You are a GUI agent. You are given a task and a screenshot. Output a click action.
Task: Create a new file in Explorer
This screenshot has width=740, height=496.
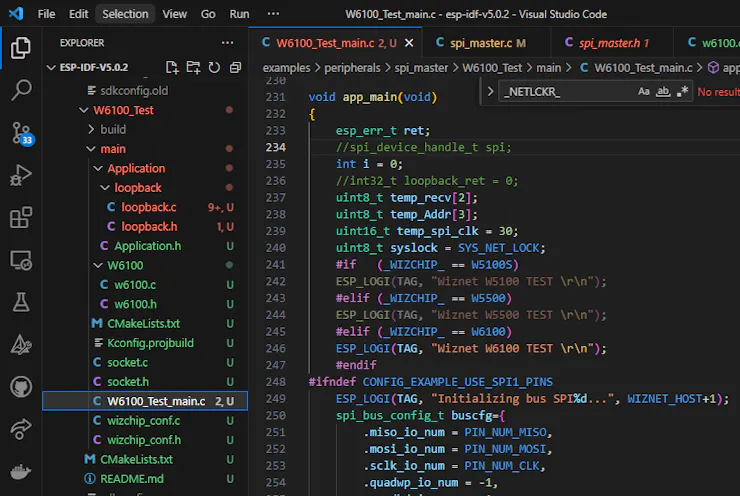click(x=172, y=67)
